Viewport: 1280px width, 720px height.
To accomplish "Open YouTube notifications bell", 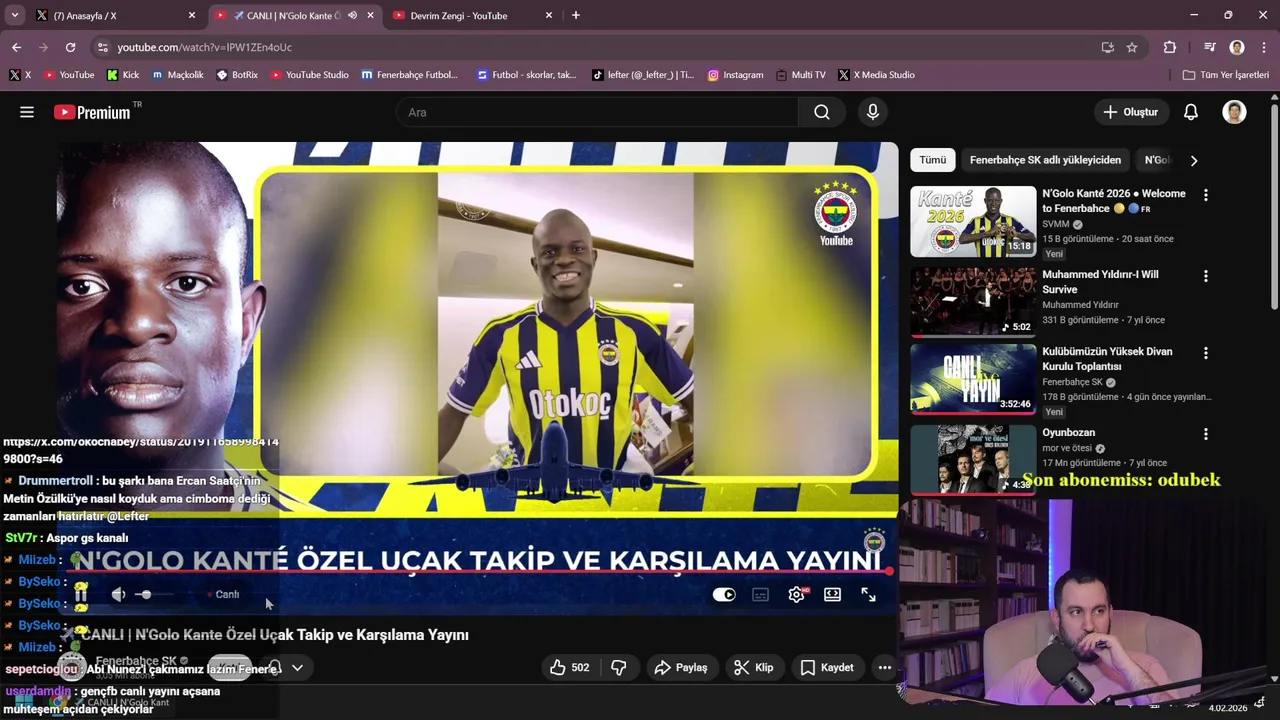I will pyautogui.click(x=1191, y=112).
